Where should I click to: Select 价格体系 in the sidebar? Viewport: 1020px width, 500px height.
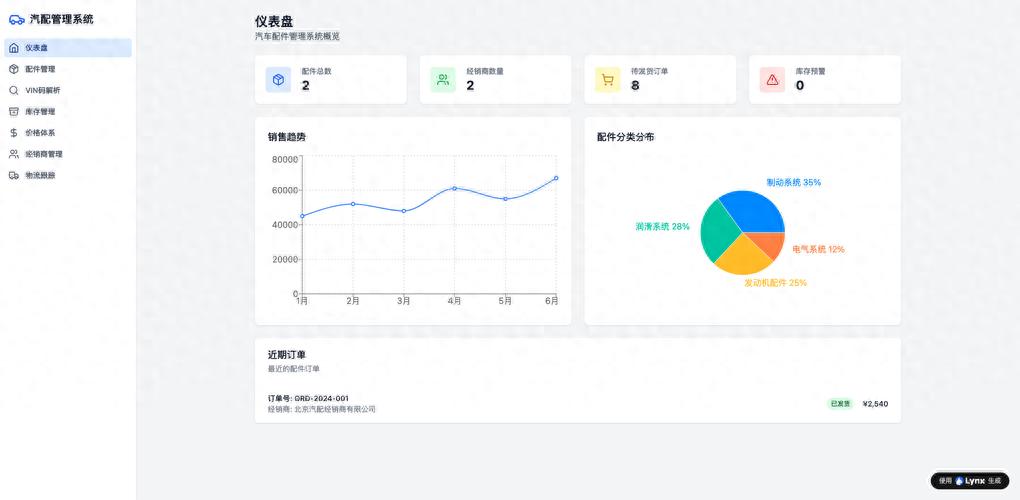pyautogui.click(x=68, y=133)
